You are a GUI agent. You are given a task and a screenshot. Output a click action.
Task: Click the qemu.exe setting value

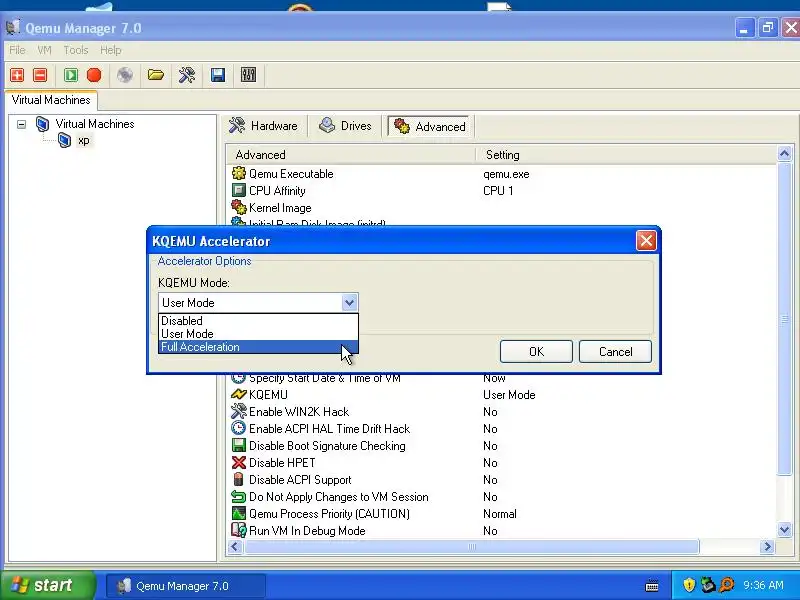506,174
